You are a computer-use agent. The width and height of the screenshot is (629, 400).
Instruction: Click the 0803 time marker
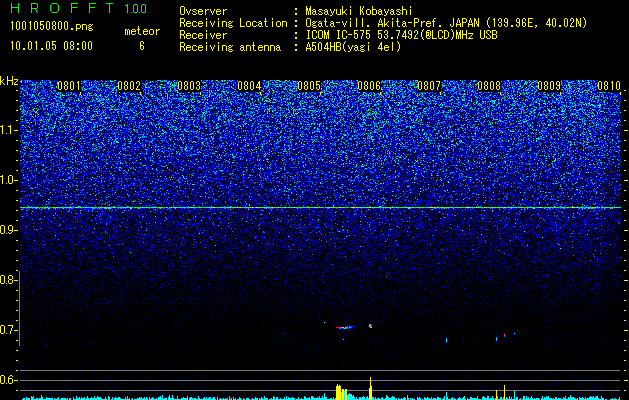[x=189, y=86]
